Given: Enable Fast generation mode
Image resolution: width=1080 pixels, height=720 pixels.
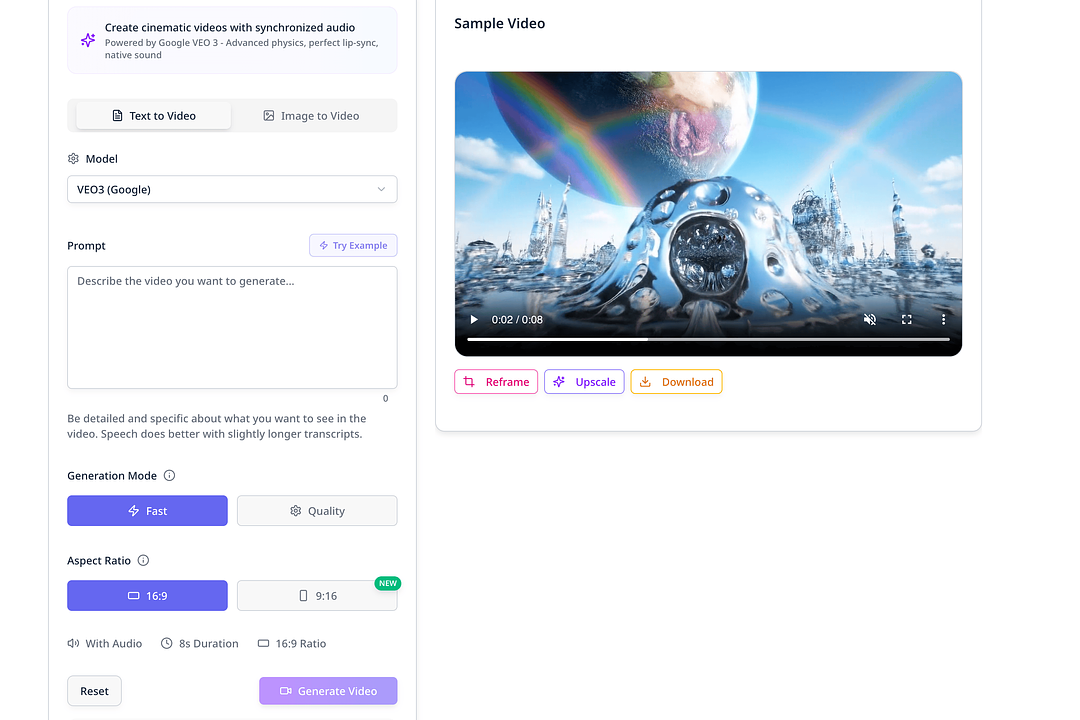Looking at the screenshot, I should tap(147, 510).
